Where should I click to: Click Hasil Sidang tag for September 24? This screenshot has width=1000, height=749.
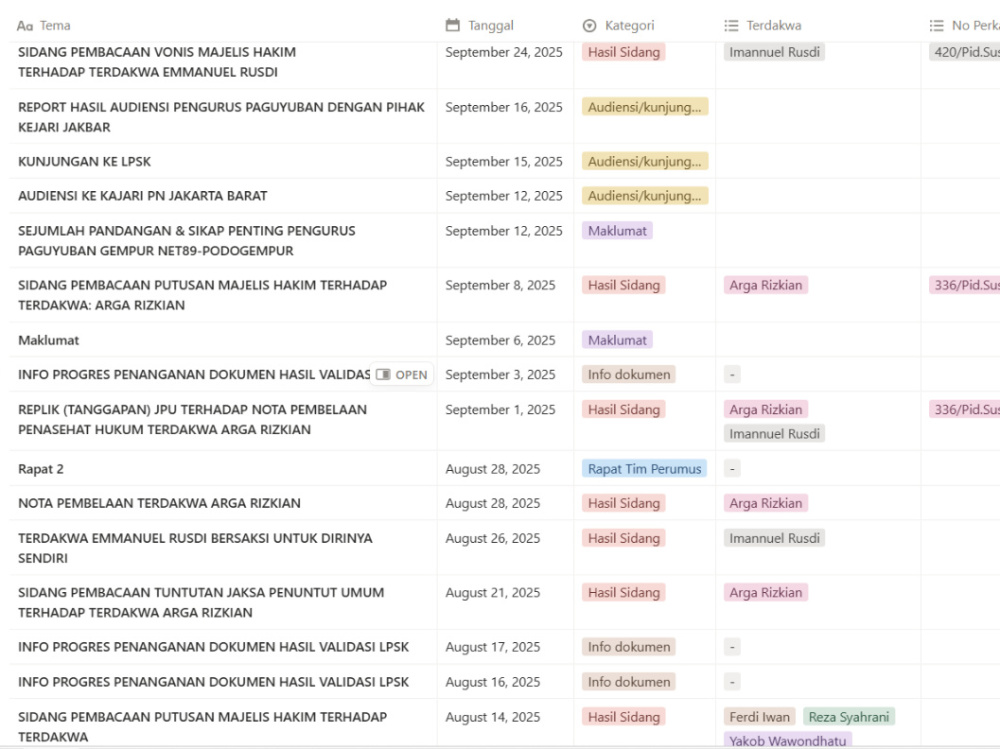click(623, 52)
